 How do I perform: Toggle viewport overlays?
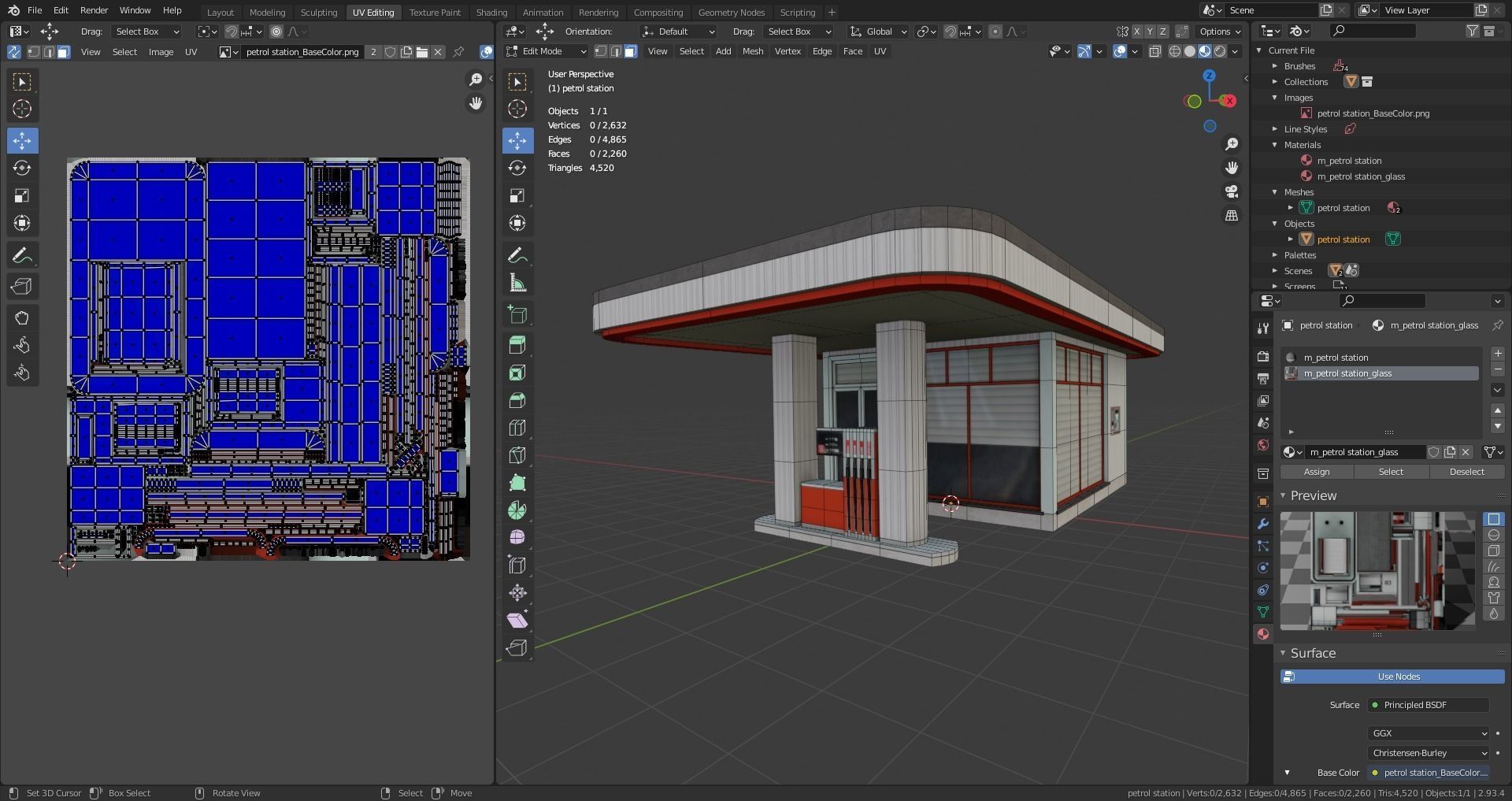coord(1120,51)
